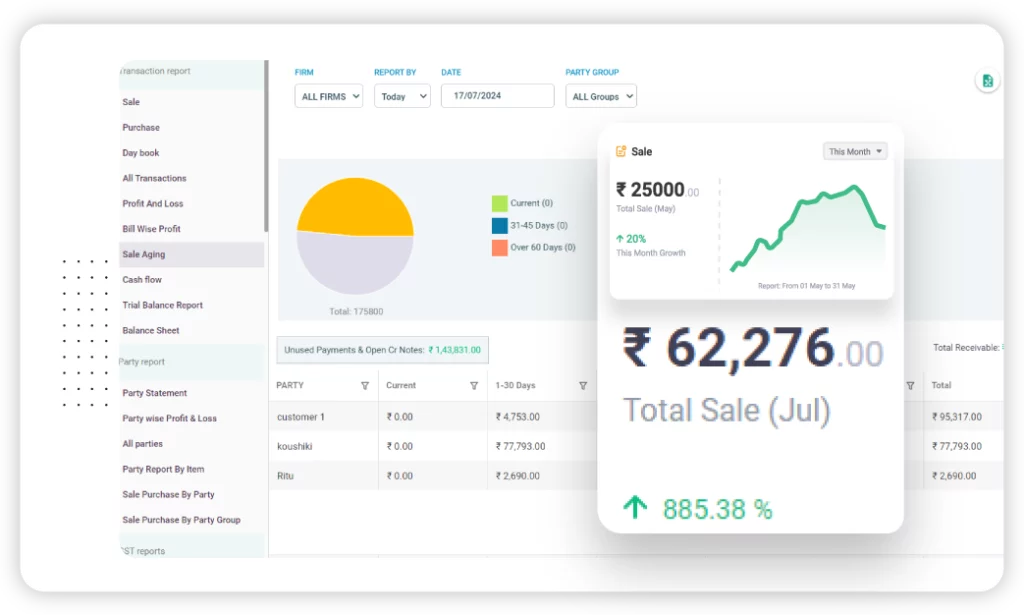Viewport: 1024px width, 615px height.
Task: Click the ₹ 1,43,831.00 amount
Action: point(455,350)
